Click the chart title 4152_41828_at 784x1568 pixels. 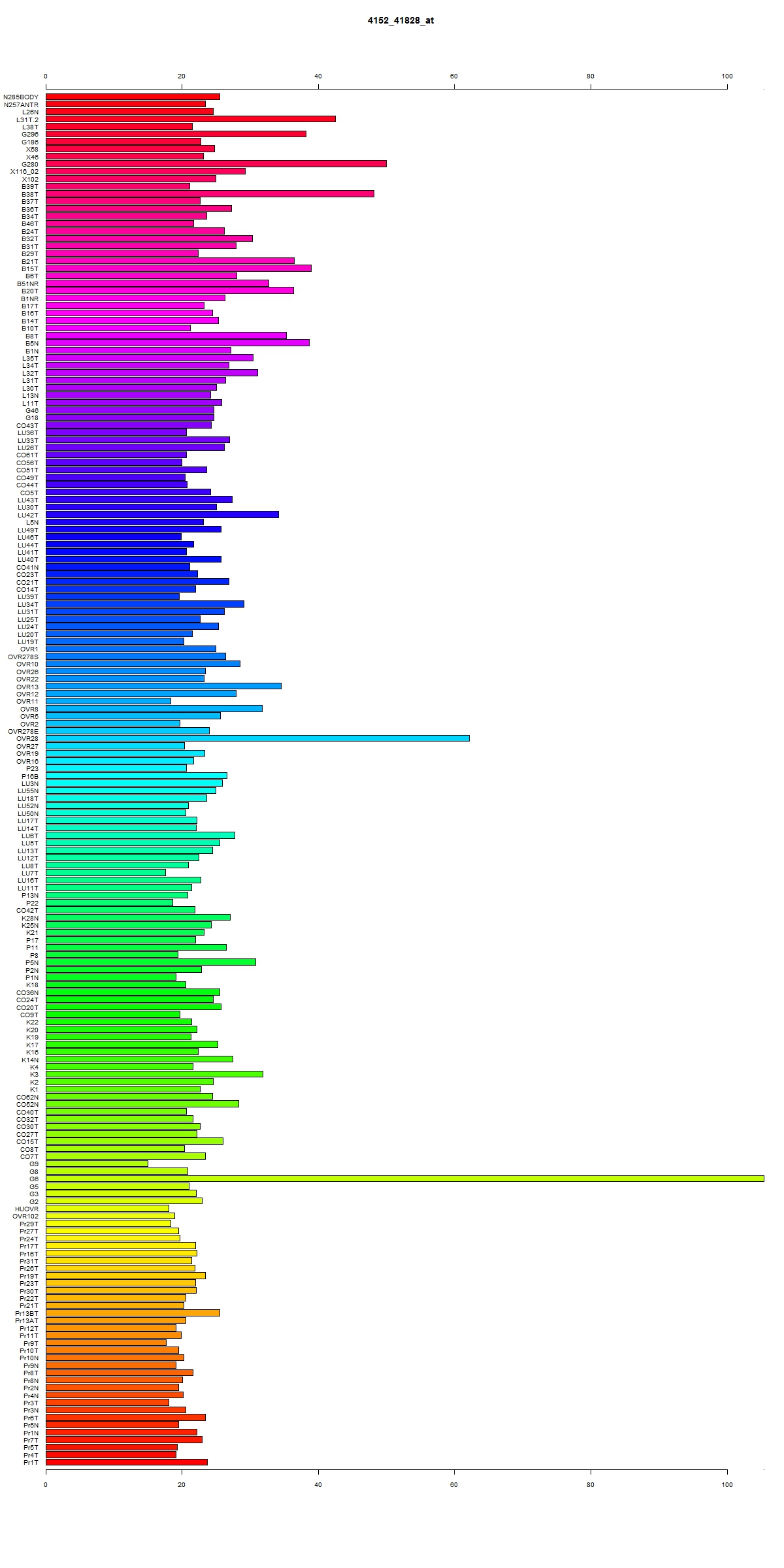pyautogui.click(x=400, y=20)
